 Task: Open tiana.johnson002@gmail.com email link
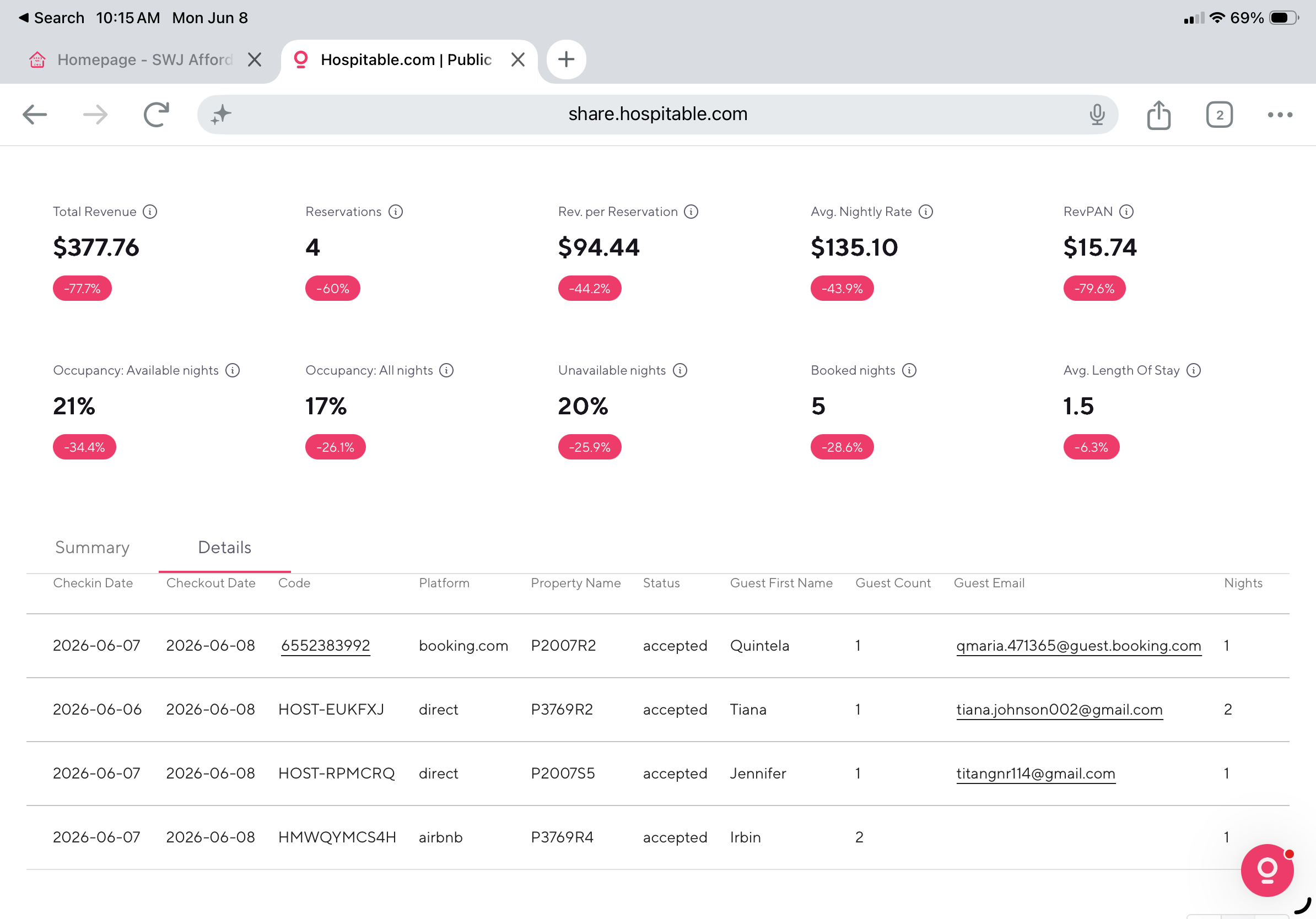tap(1059, 709)
